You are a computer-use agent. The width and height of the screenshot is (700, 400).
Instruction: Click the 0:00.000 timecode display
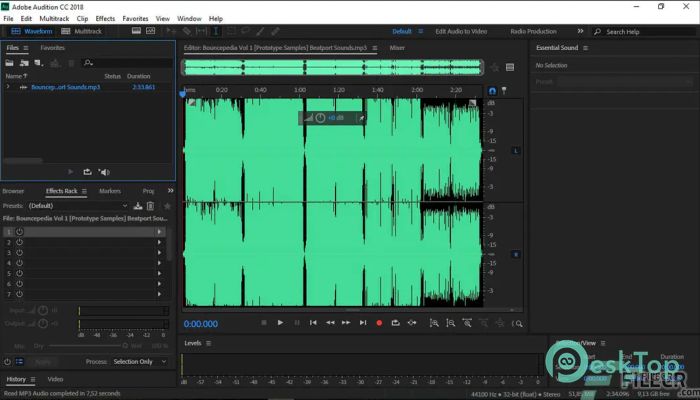[201, 324]
